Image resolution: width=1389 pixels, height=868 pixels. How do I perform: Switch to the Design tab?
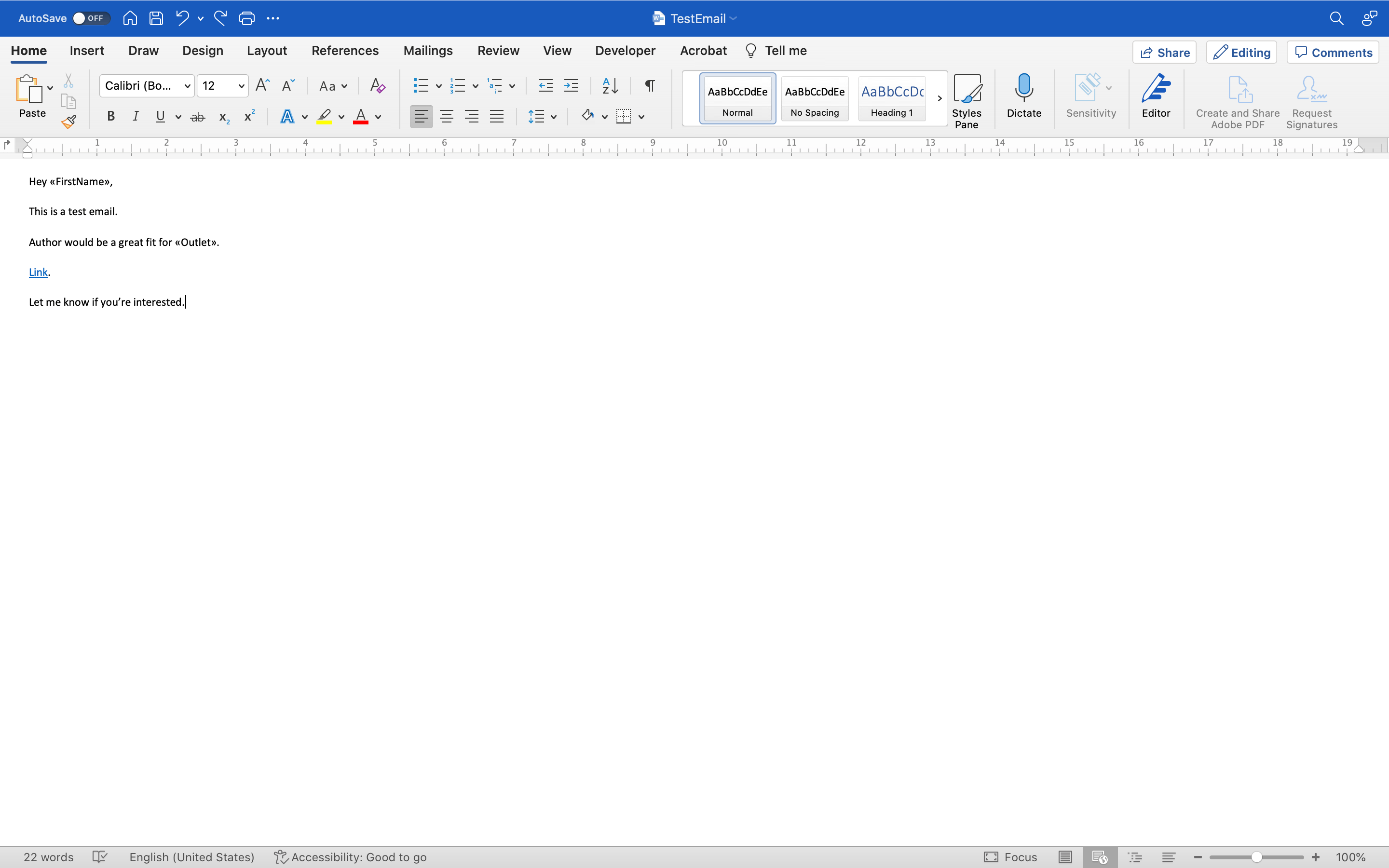[x=203, y=51]
